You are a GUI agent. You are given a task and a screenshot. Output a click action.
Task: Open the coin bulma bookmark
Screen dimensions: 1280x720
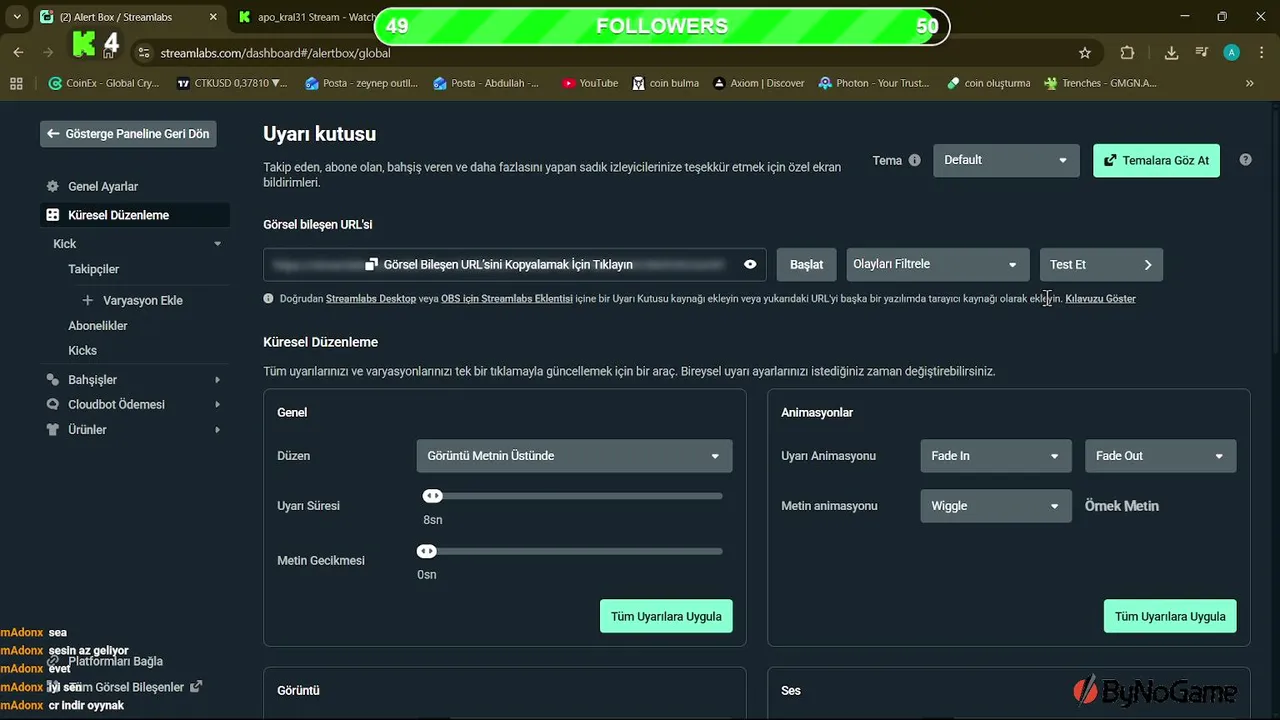(666, 83)
